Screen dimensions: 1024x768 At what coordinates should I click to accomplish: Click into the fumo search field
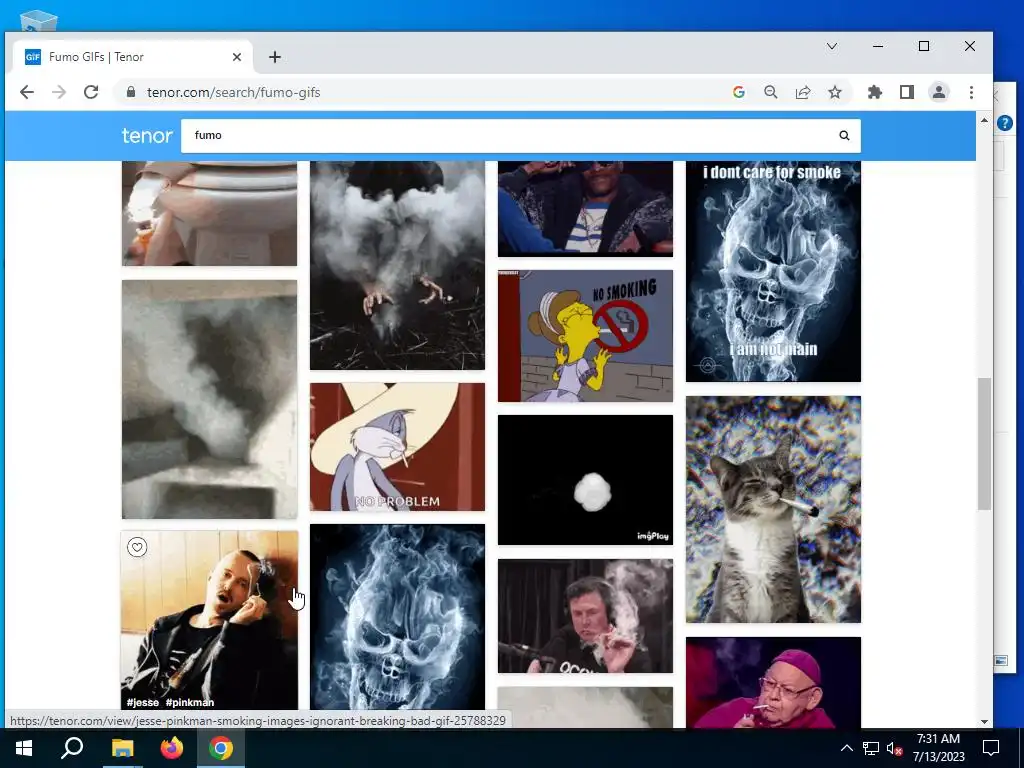[509, 136]
